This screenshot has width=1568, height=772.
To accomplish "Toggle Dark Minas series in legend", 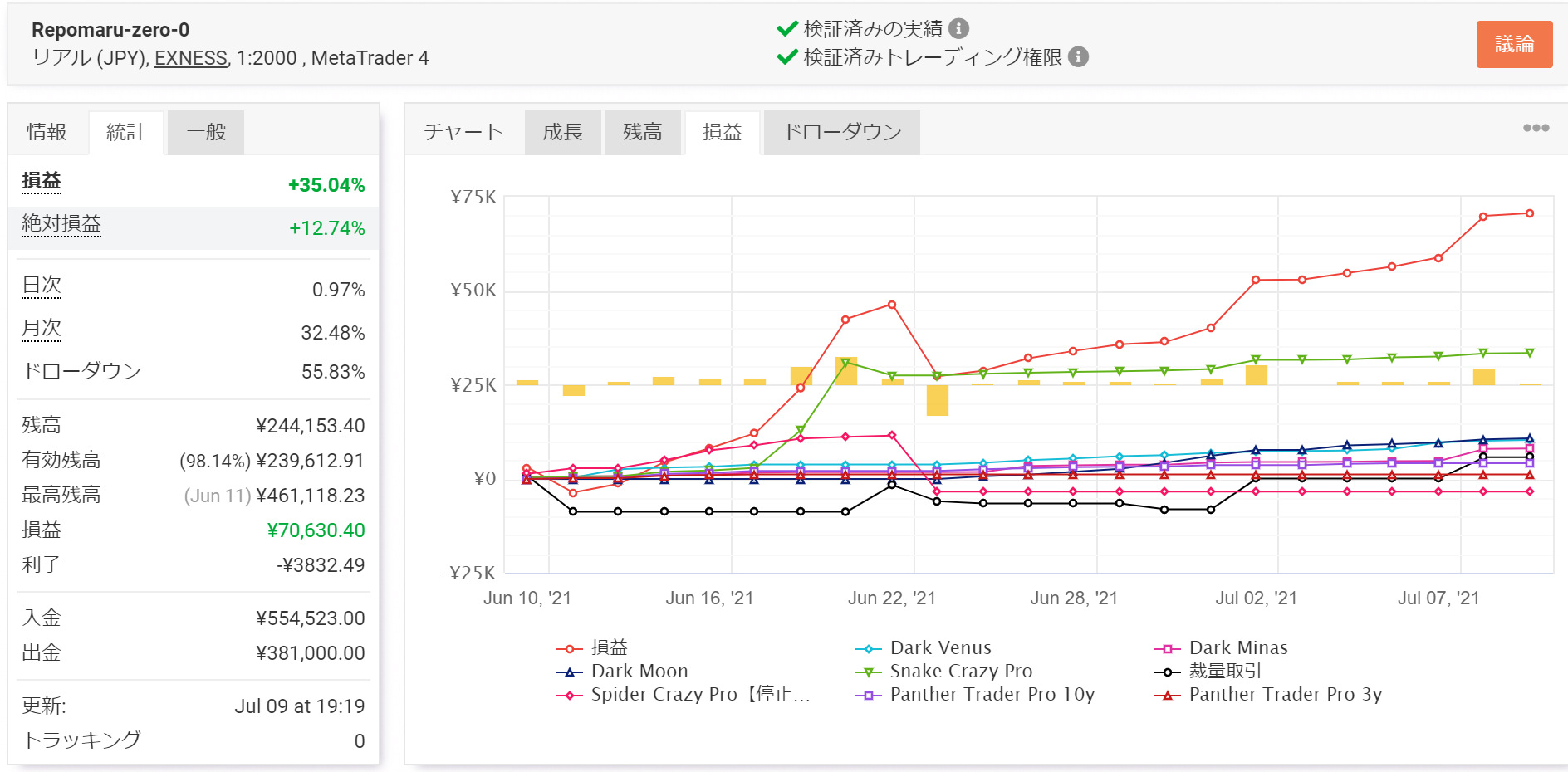I will 1237,647.
